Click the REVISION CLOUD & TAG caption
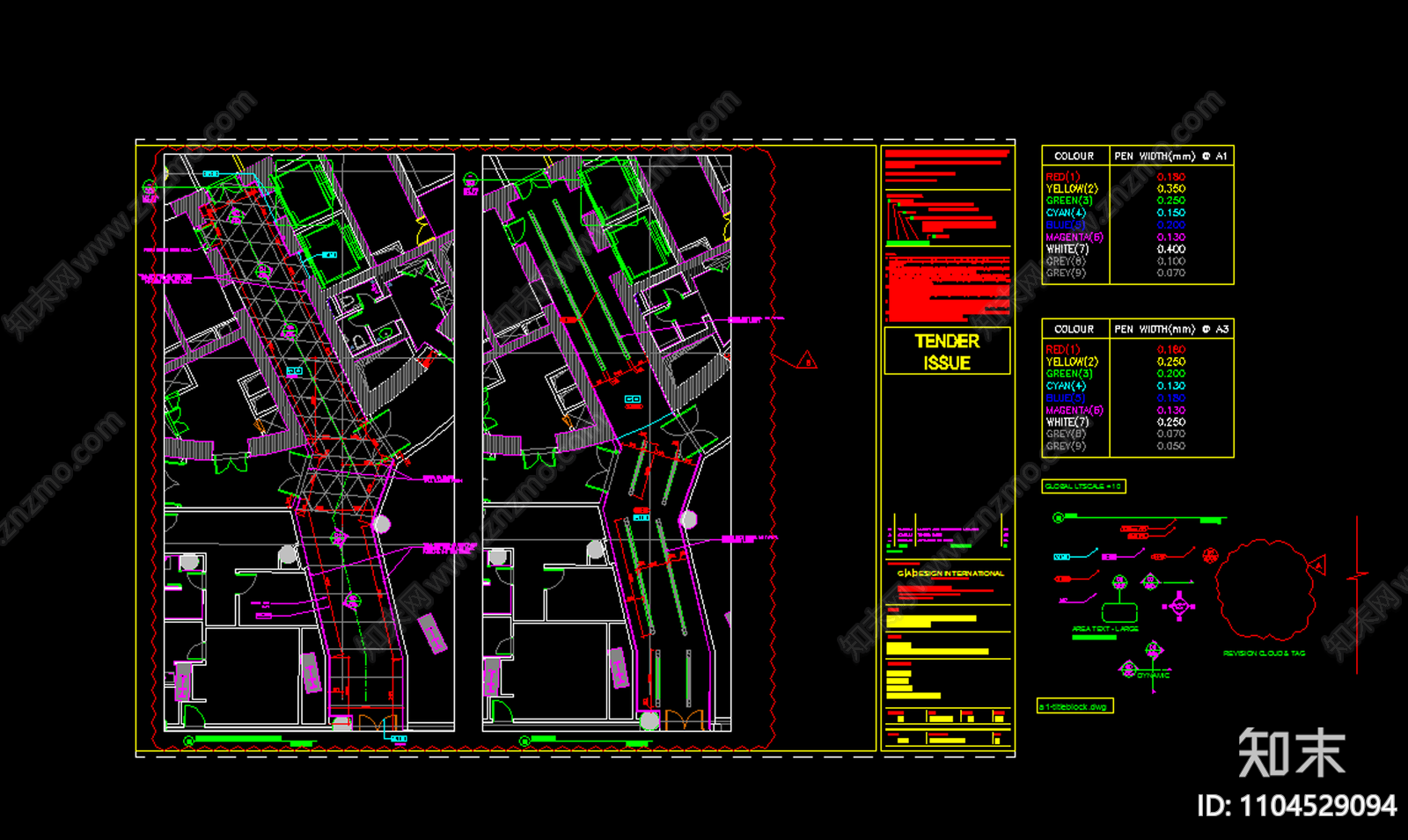 (1265, 654)
